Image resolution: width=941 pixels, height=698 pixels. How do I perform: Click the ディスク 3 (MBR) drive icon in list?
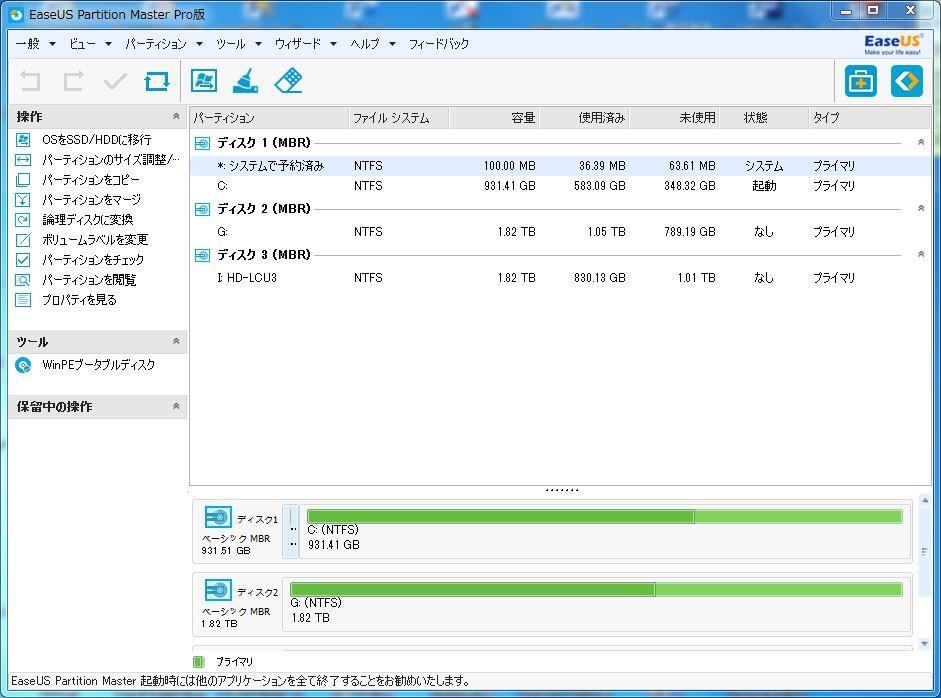point(202,256)
